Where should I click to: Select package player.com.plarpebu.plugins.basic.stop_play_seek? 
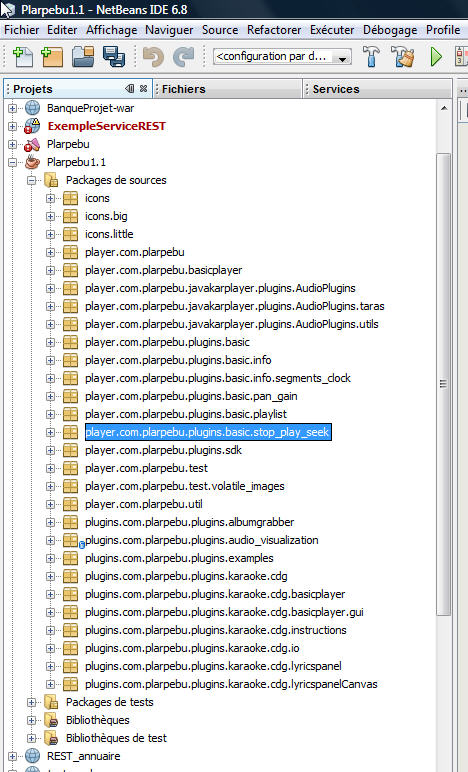pyautogui.click(x=208, y=432)
